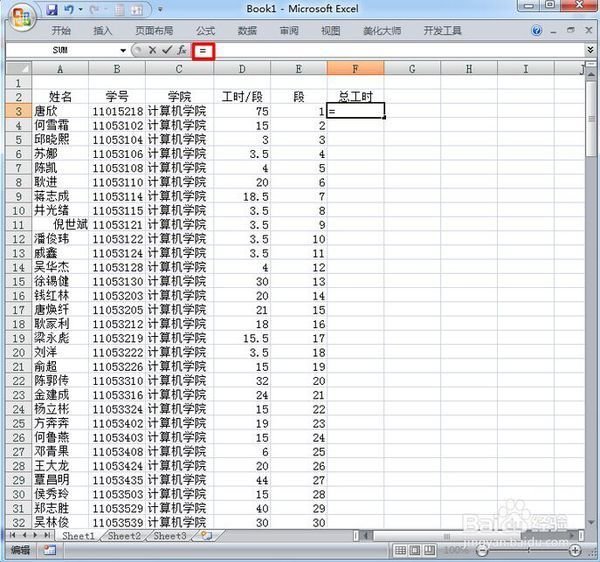Click cell with ID 11053130

117,282
